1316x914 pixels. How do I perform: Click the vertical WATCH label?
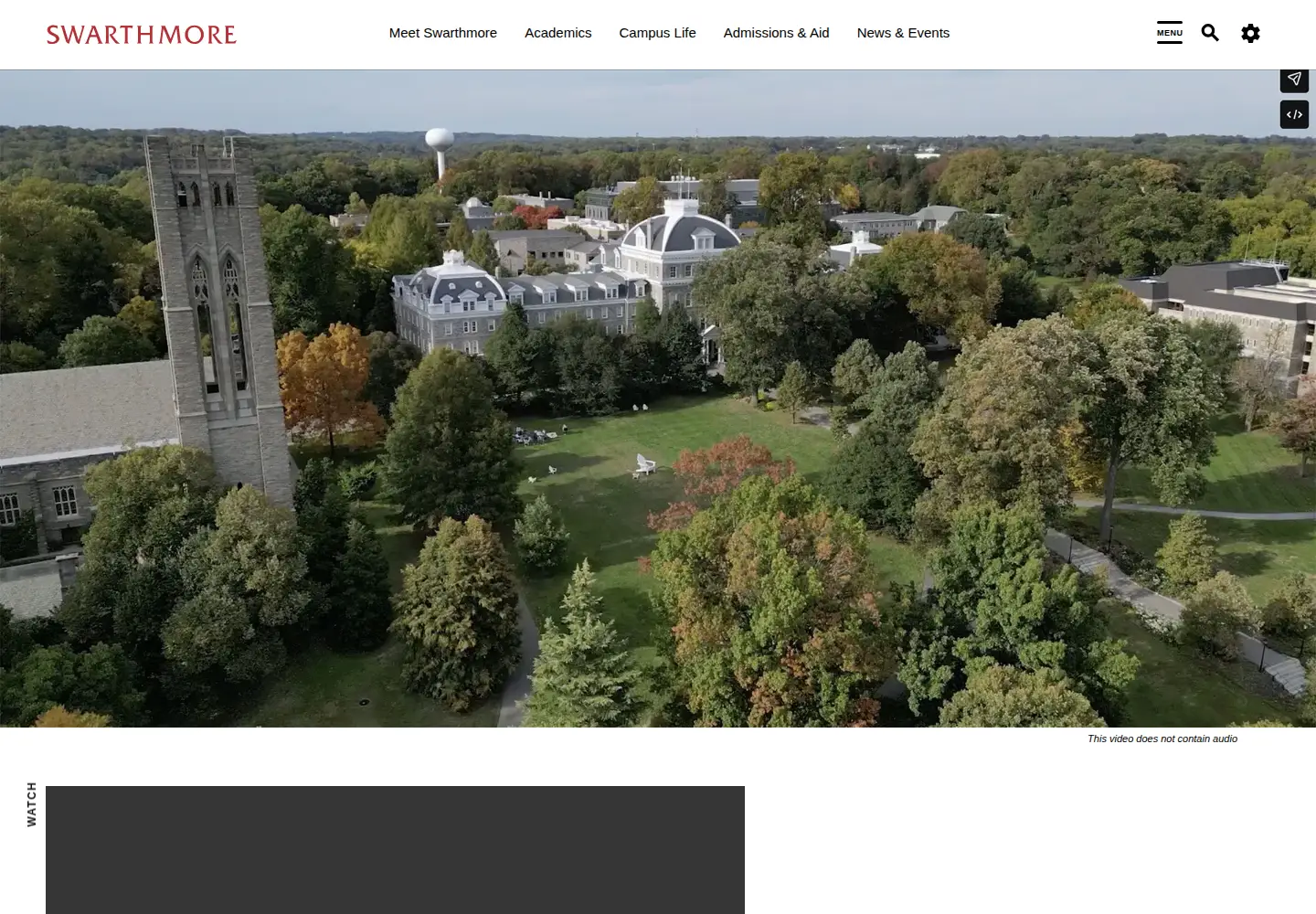(x=31, y=804)
